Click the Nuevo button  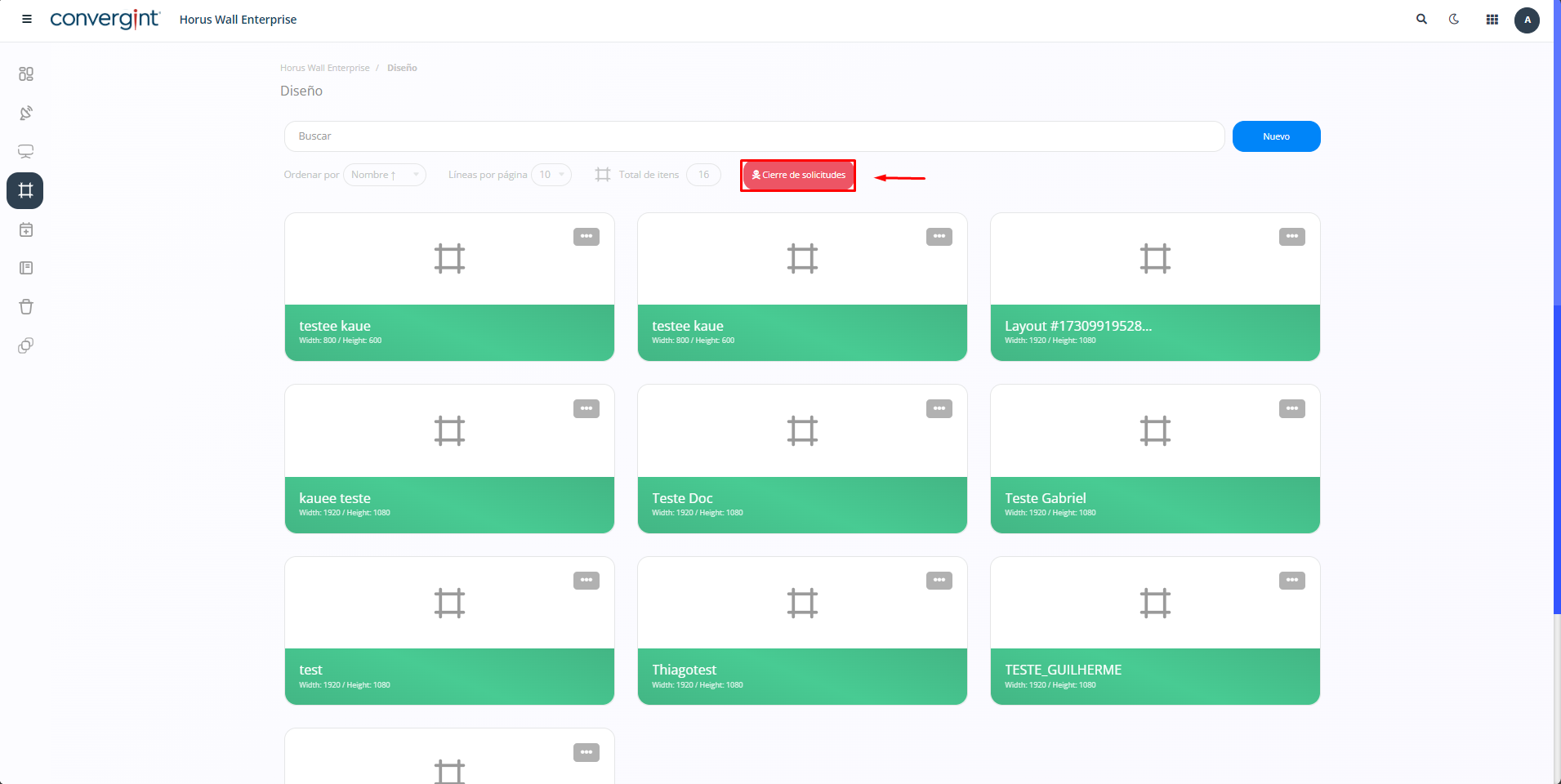click(1276, 136)
